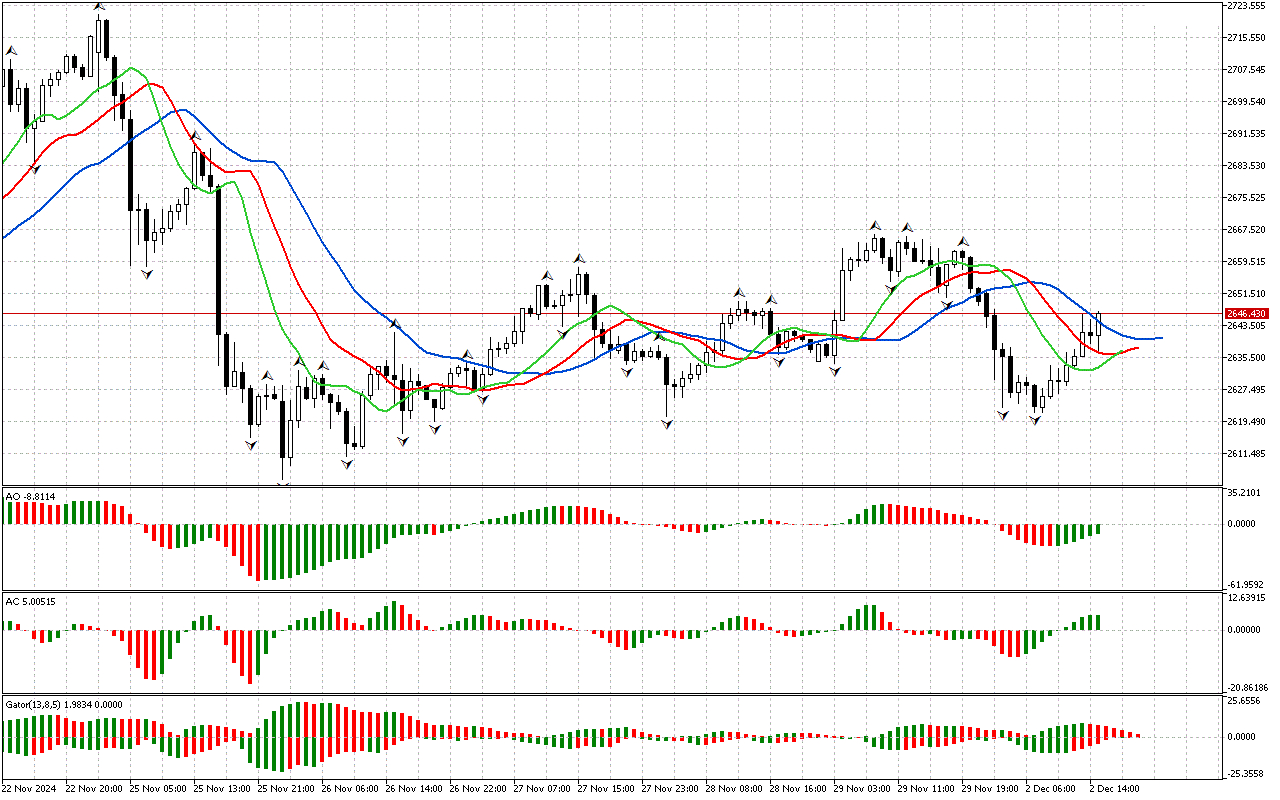Select the -25.3558 value on the Gator scale
Viewport: 1280px width, 800px height.
[x=1246, y=774]
